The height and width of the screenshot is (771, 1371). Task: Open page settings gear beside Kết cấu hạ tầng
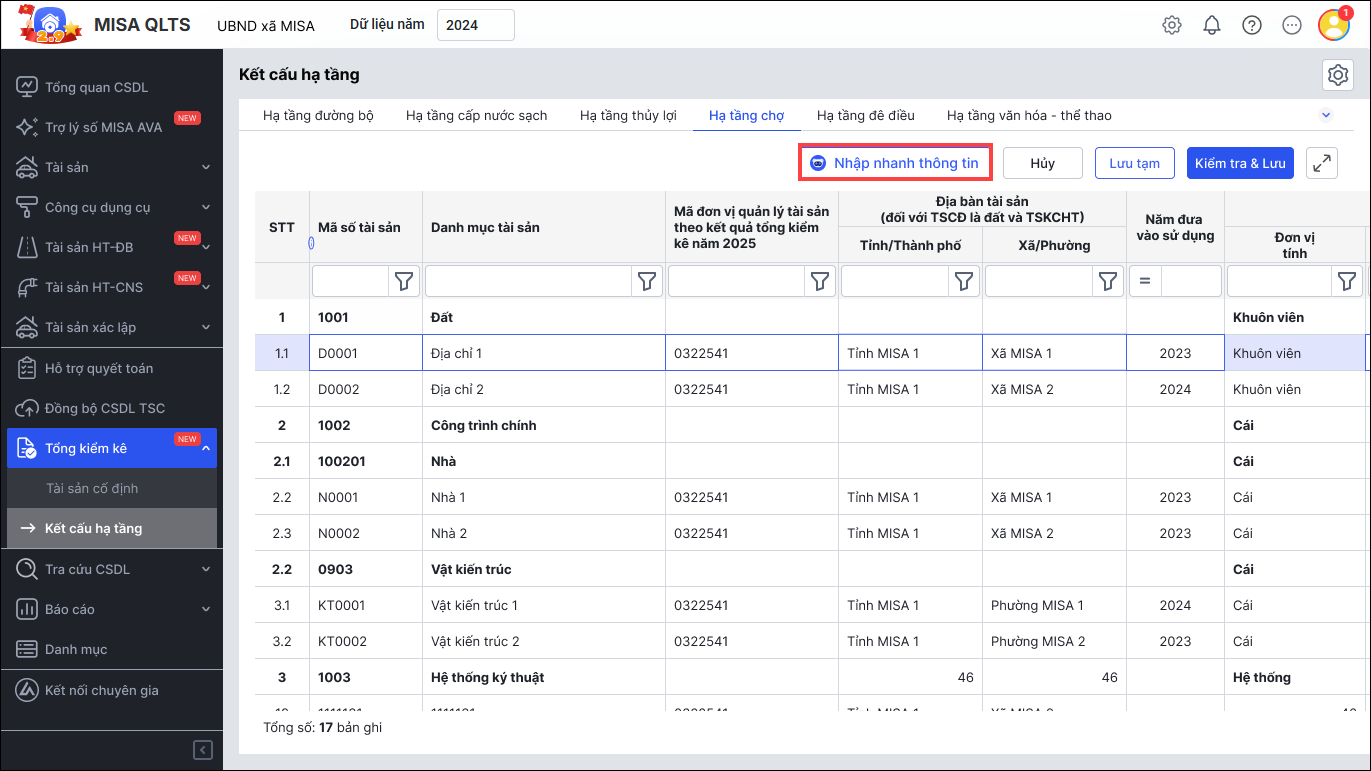point(1337,75)
